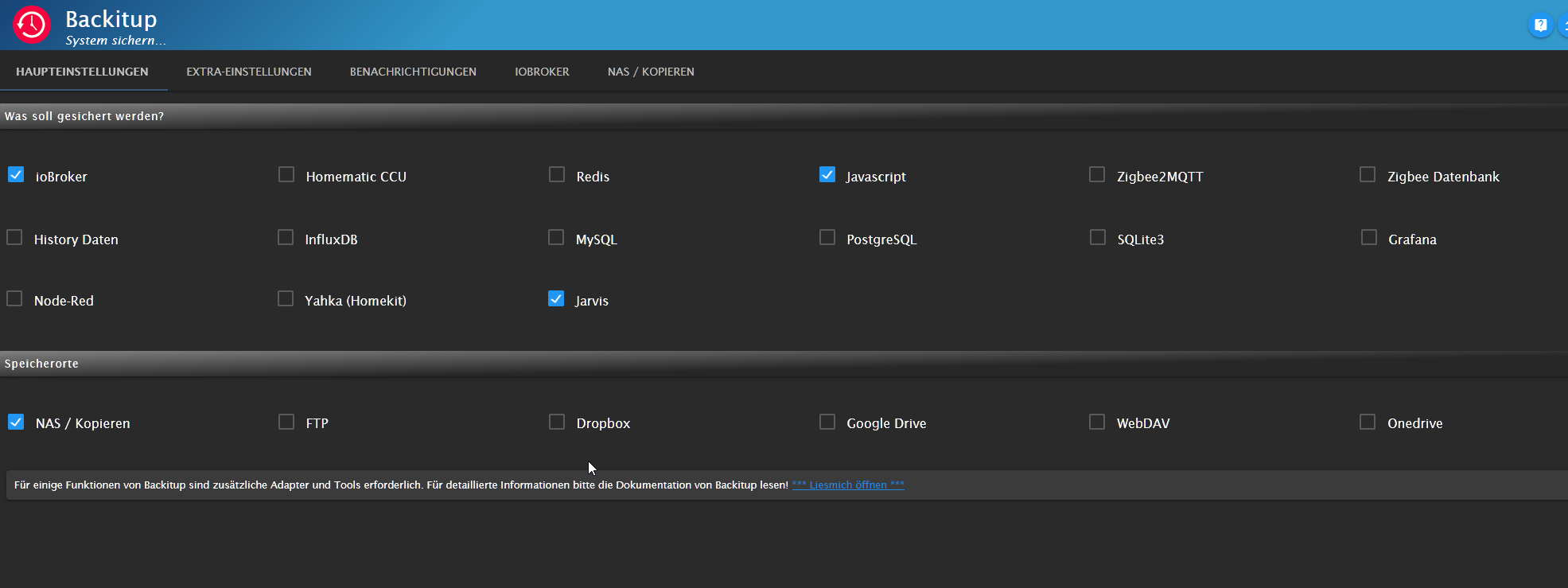This screenshot has width=1568, height=588.
Task: Uncheck the Jarvis checkbox
Action: tap(556, 299)
